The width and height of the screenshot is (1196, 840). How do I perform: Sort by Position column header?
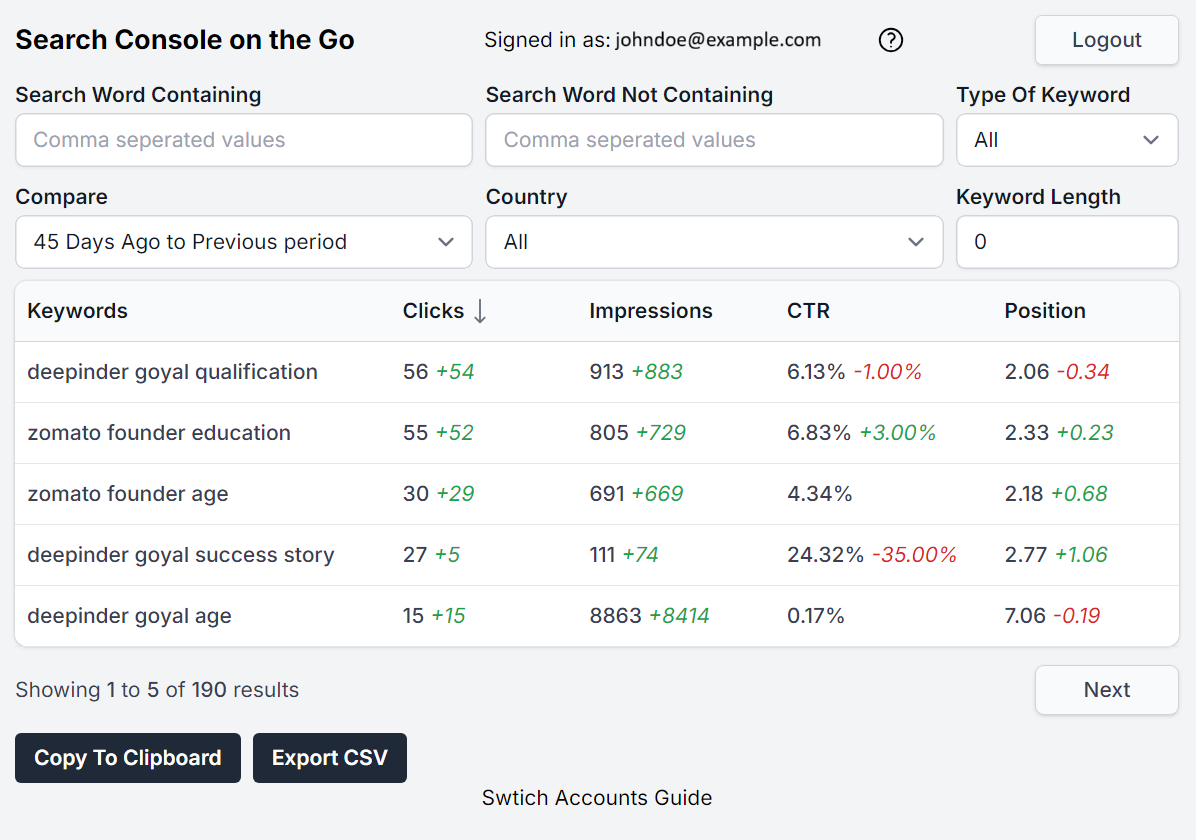coord(1044,311)
